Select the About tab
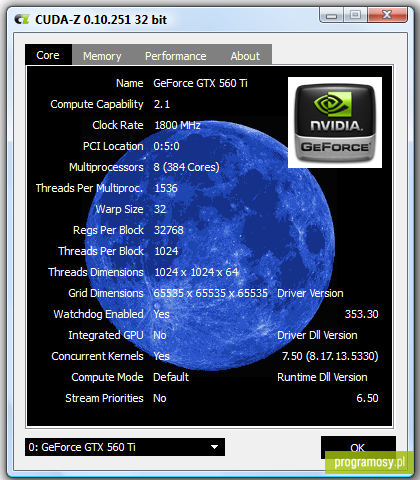 click(x=245, y=56)
